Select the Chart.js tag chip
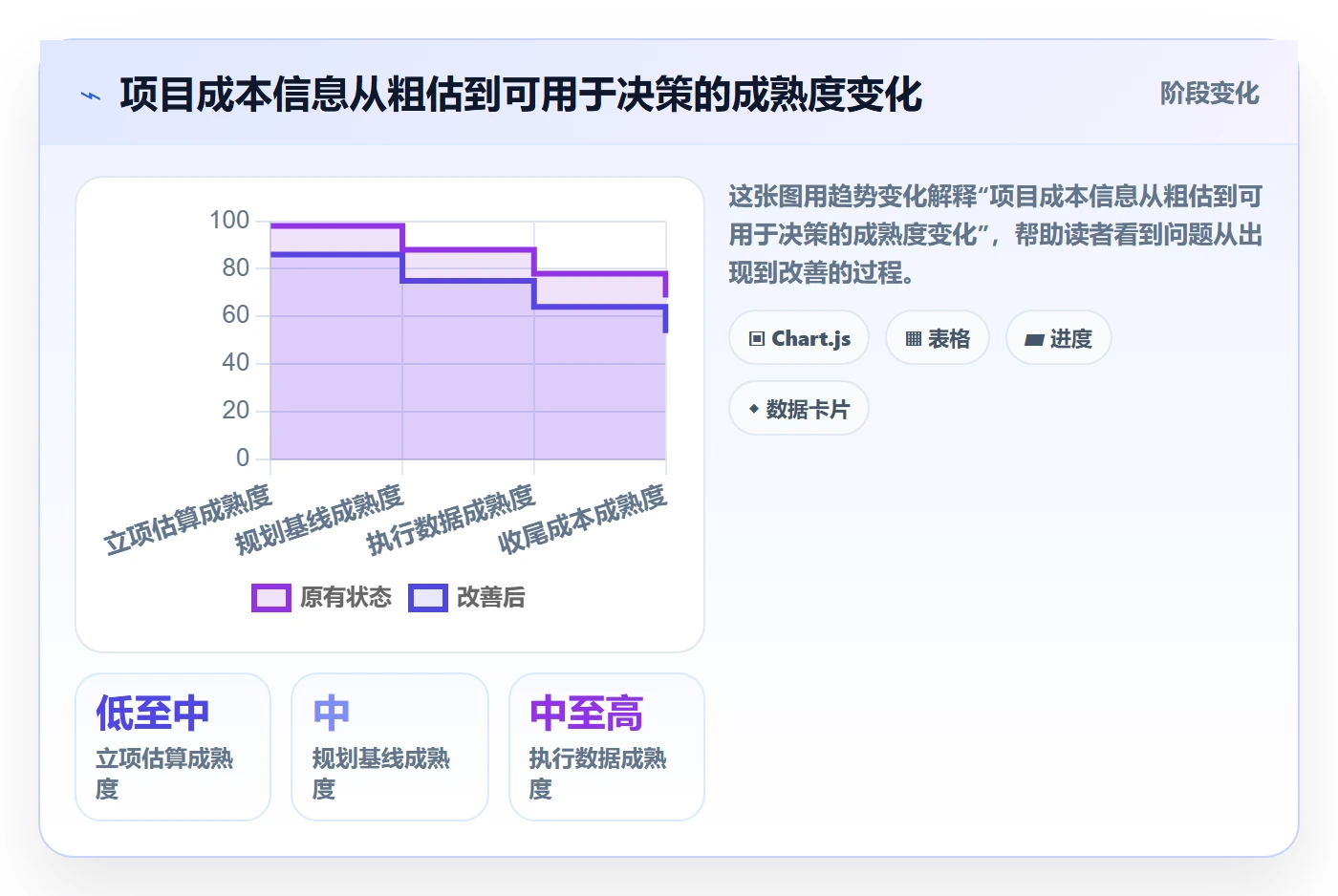 click(799, 338)
